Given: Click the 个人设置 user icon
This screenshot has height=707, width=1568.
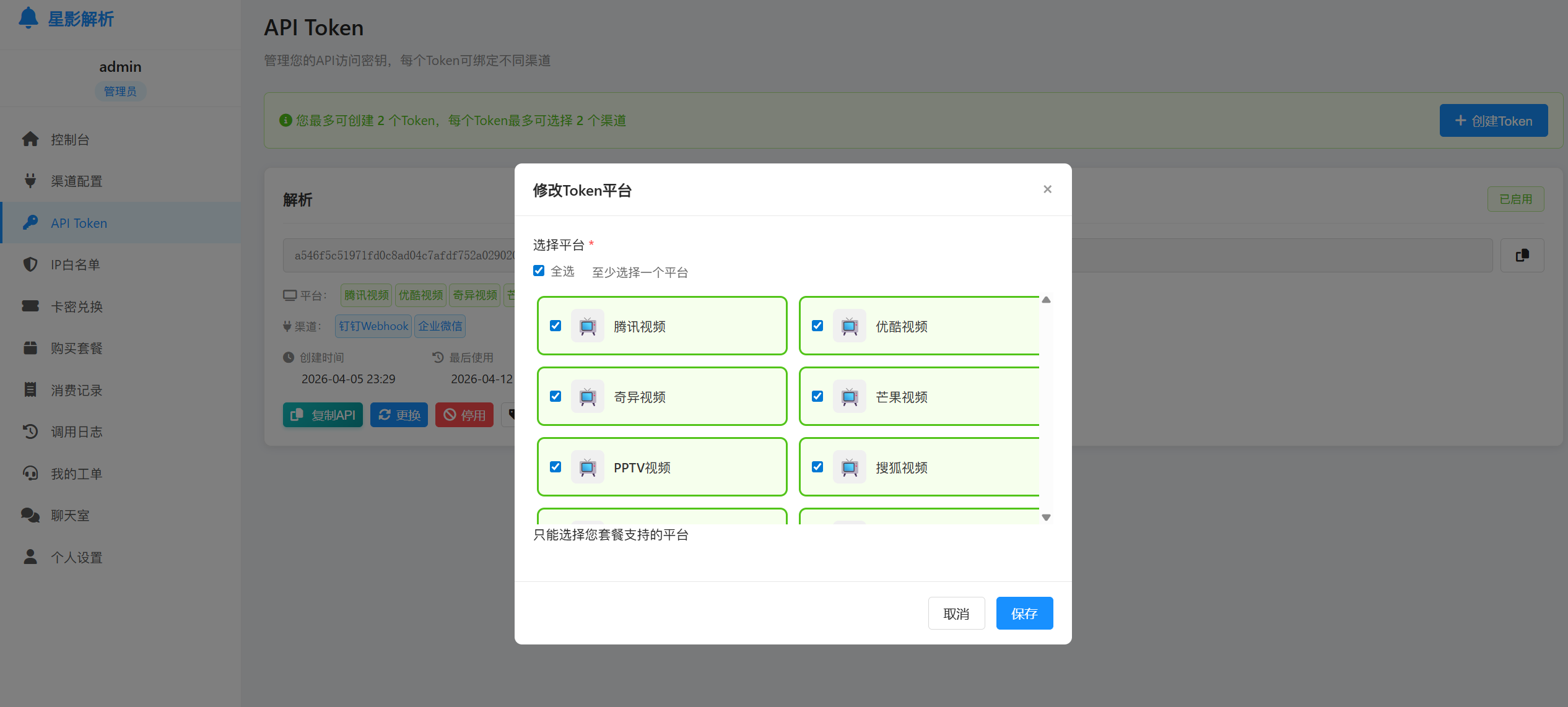Looking at the screenshot, I should click(x=30, y=557).
